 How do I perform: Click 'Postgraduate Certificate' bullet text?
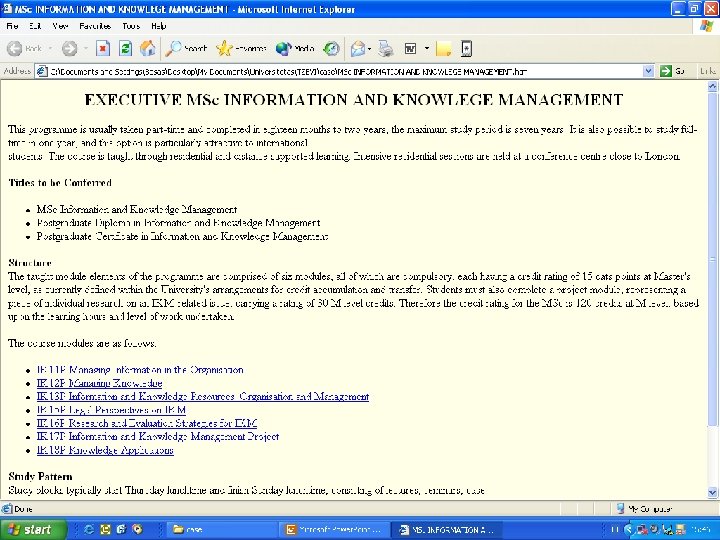tap(182, 236)
